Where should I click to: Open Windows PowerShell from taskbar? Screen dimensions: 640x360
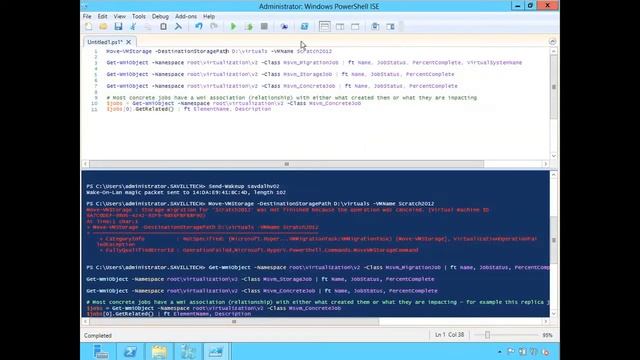coord(130,351)
